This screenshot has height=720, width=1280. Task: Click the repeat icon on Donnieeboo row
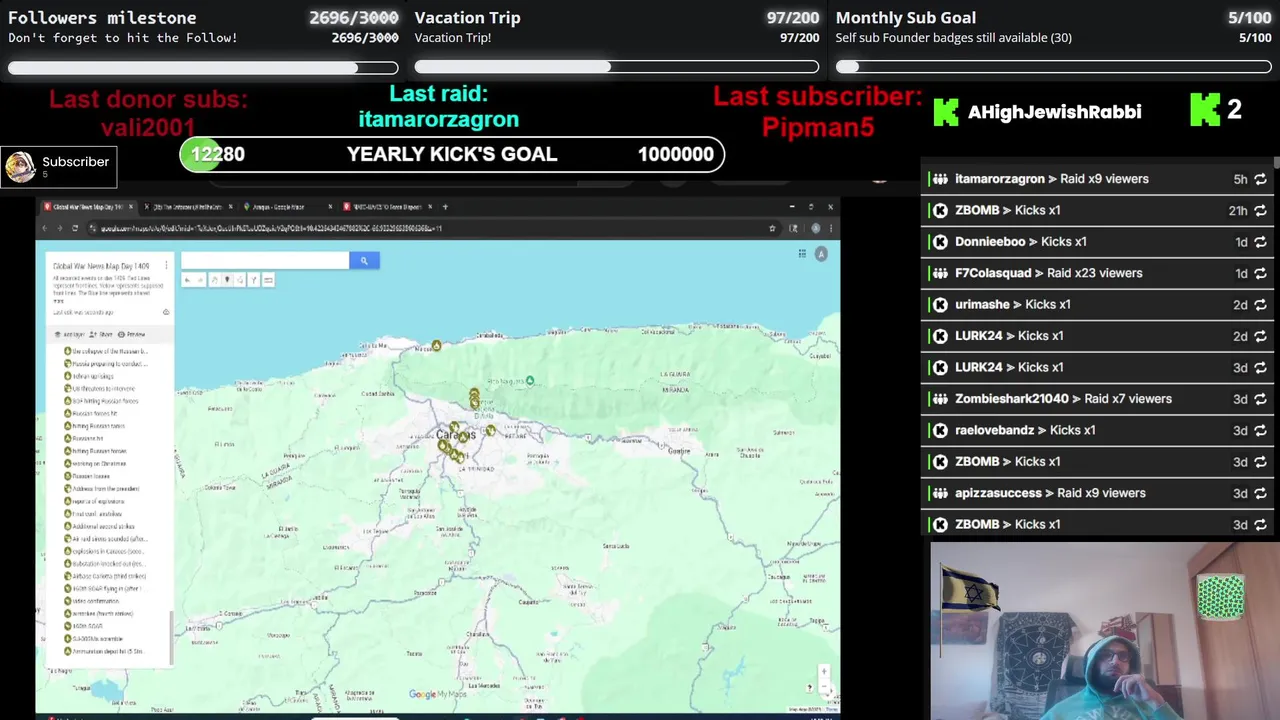tap(1260, 242)
